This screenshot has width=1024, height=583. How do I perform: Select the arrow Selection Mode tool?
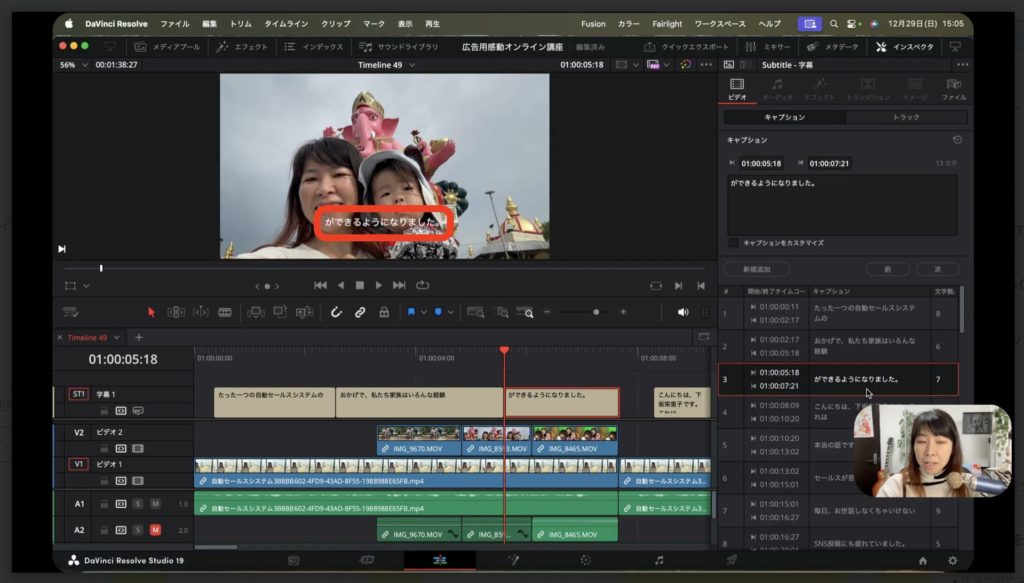(x=152, y=312)
